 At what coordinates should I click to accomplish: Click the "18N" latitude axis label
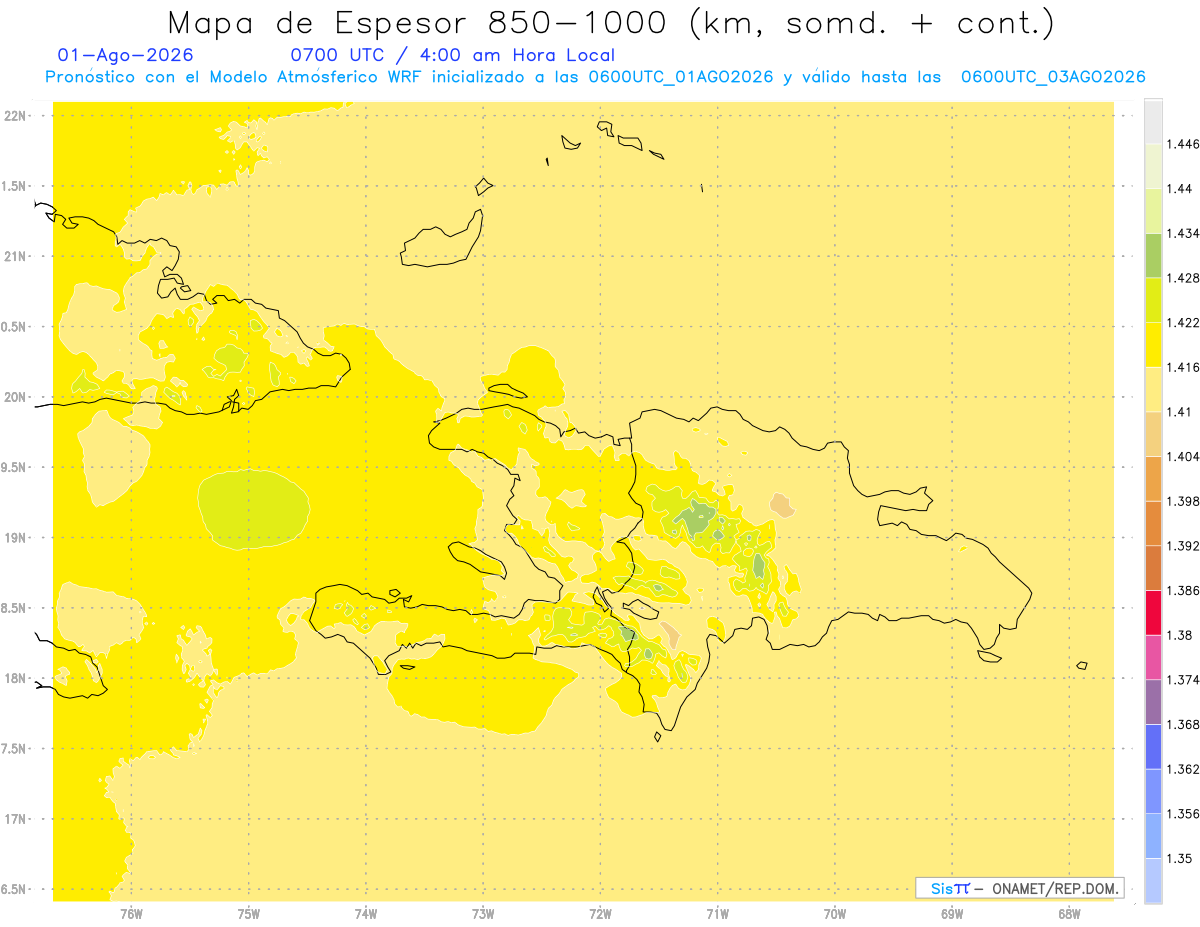(16, 679)
